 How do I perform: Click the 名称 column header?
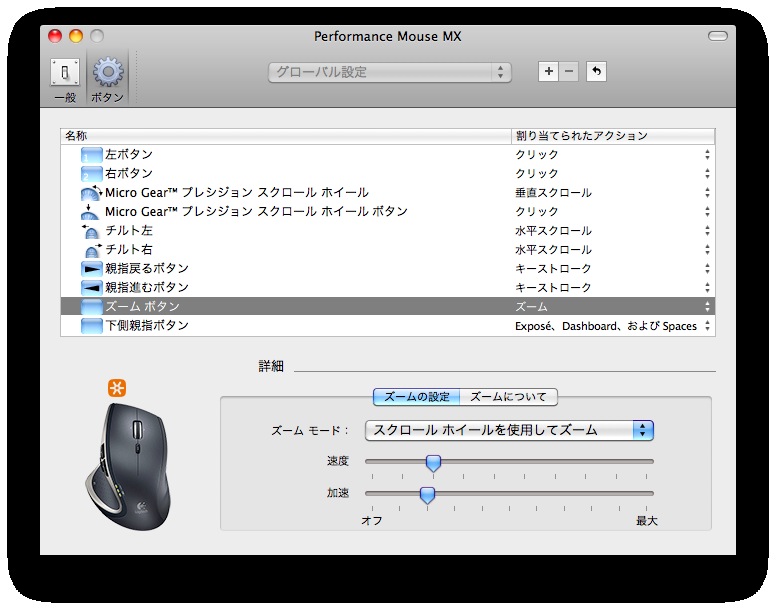[x=285, y=136]
